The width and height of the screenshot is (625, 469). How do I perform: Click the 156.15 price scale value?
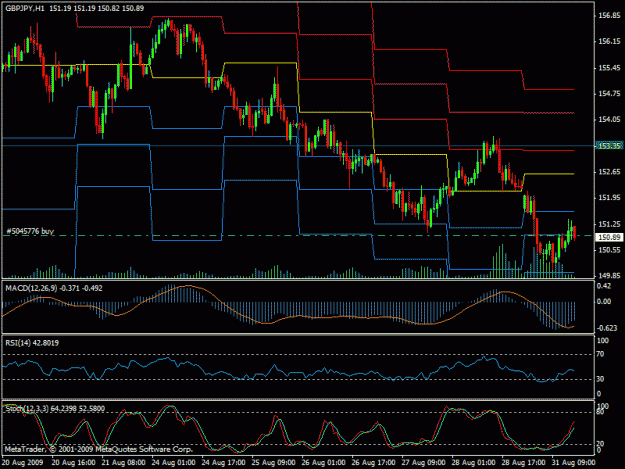[609, 41]
